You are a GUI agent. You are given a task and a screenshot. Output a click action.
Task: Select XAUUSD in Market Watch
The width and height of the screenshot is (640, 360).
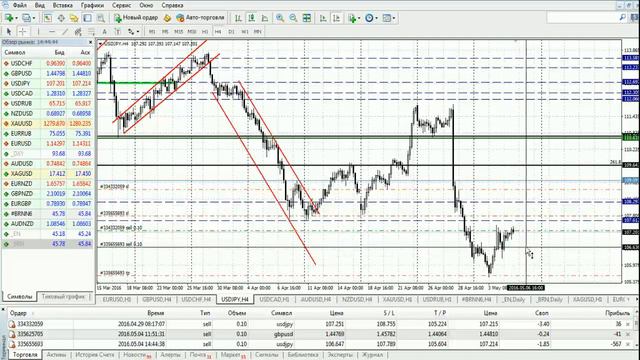coord(47,123)
